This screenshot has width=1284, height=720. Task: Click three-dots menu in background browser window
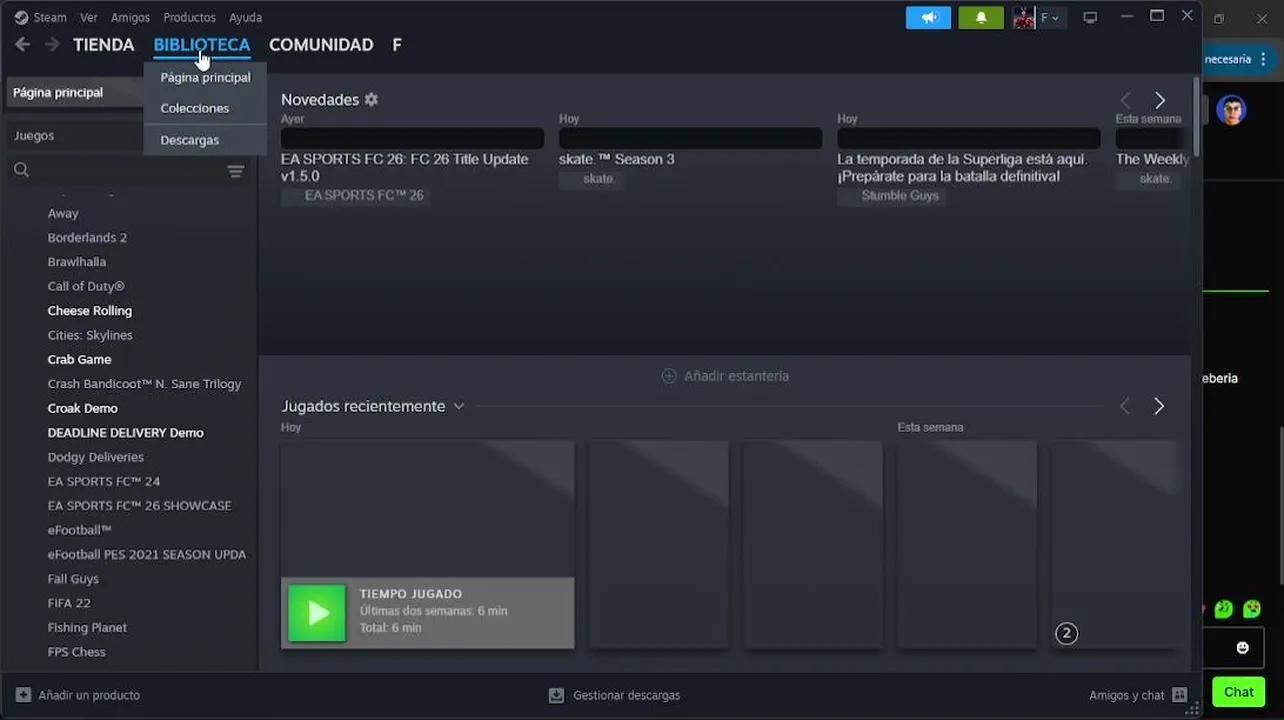coord(1264,59)
